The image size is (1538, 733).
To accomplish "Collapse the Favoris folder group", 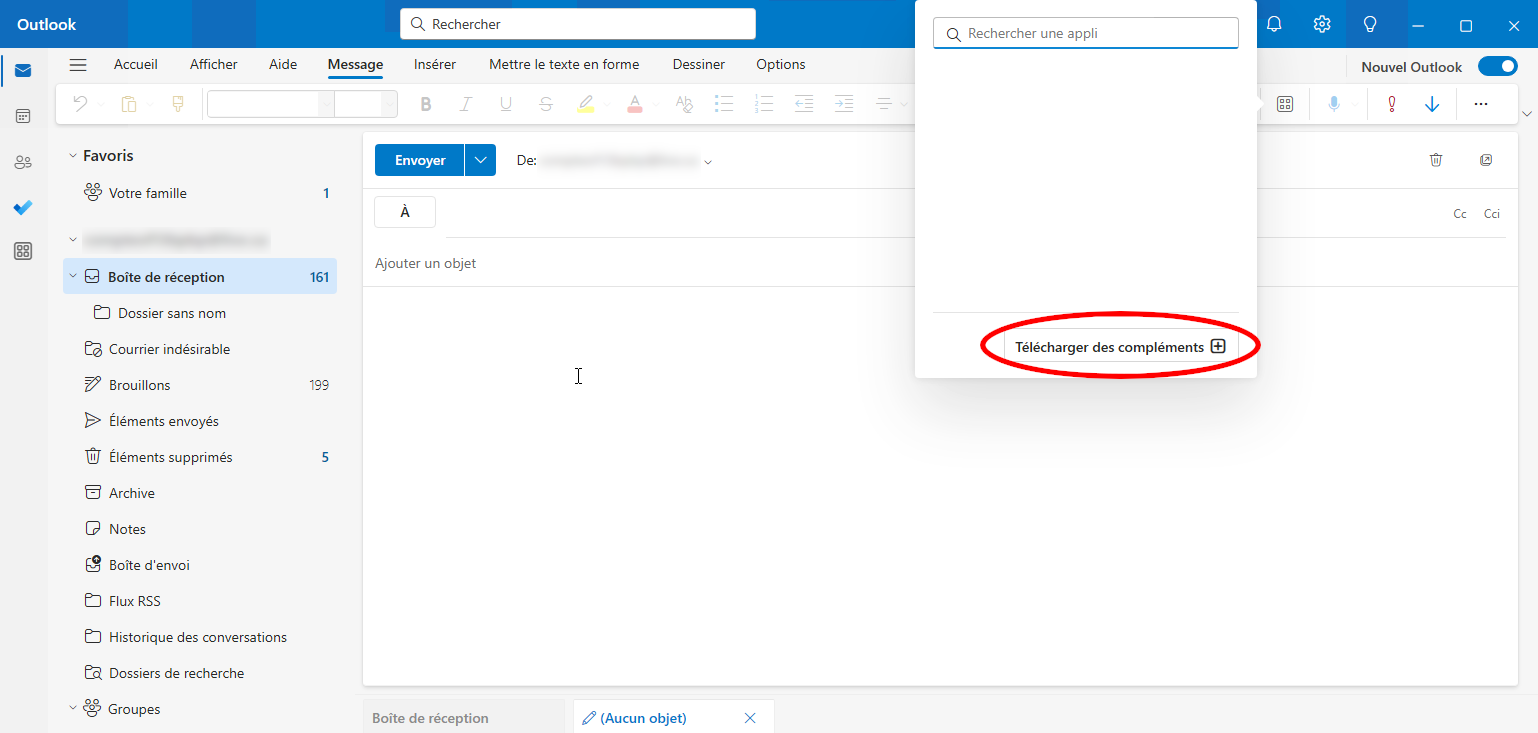I will (x=72, y=156).
